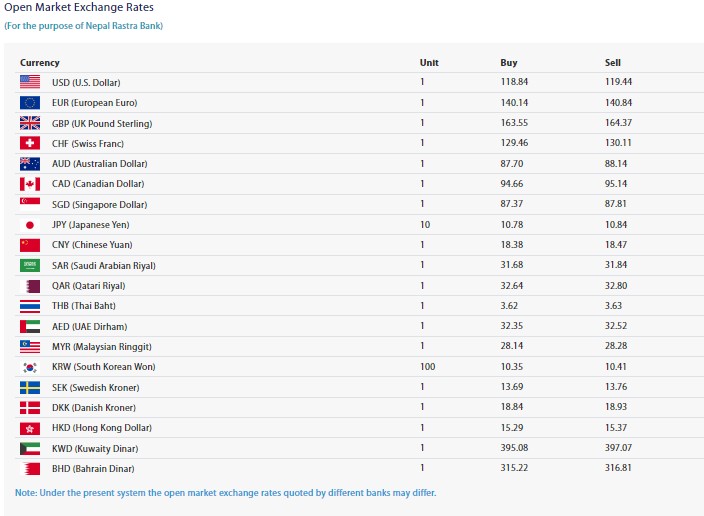Viewport: 704px width, 516px height.
Task: Select the Swedish flag icon
Action: tap(30, 387)
